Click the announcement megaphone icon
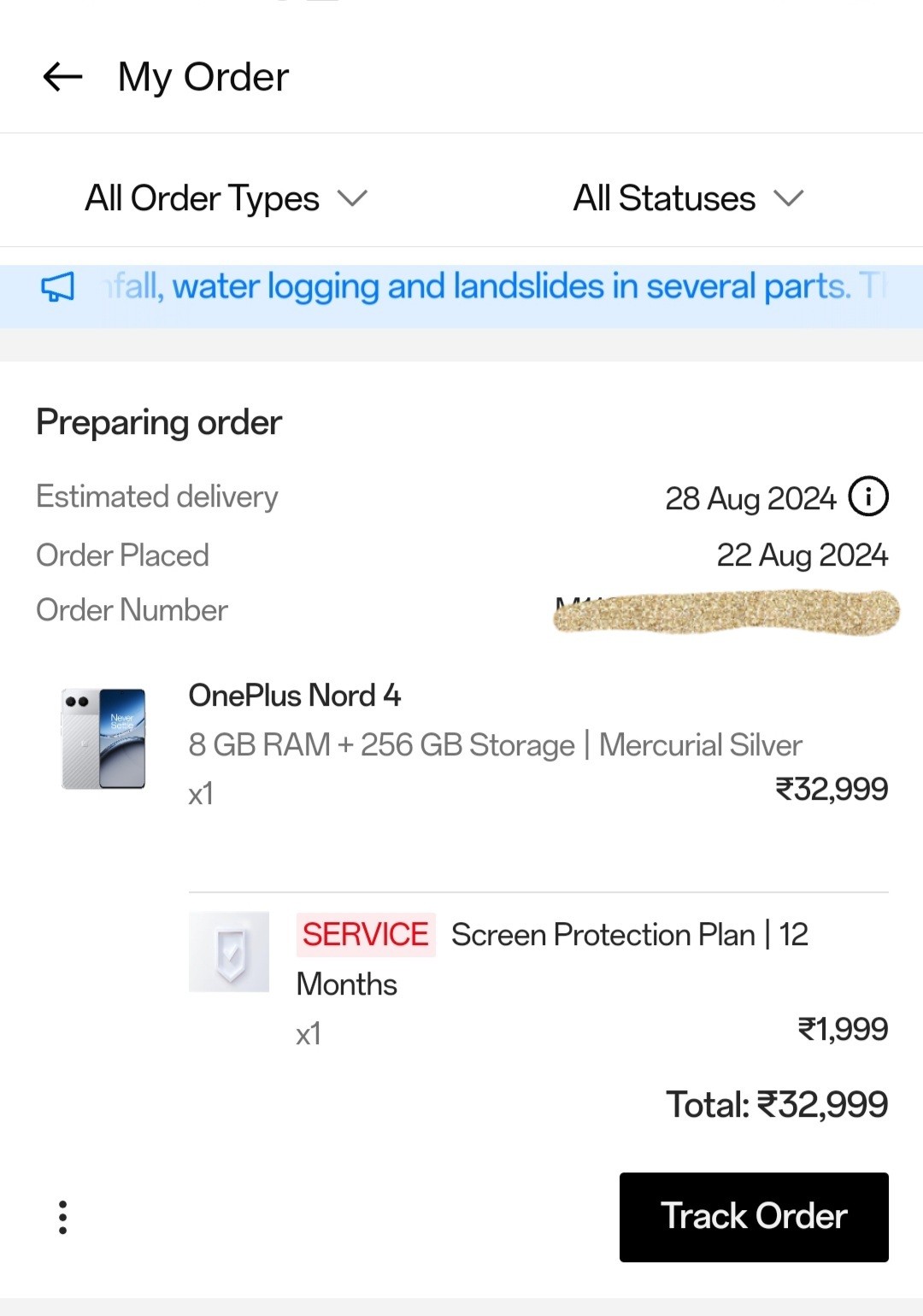Screen dimensions: 923x1316 point(57,287)
